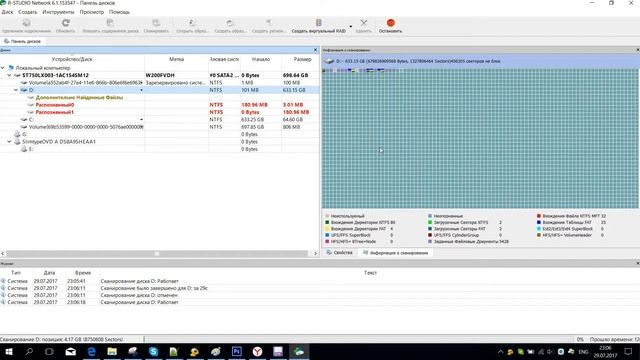
Task: Click the Размер column header
Action: tap(302, 59)
